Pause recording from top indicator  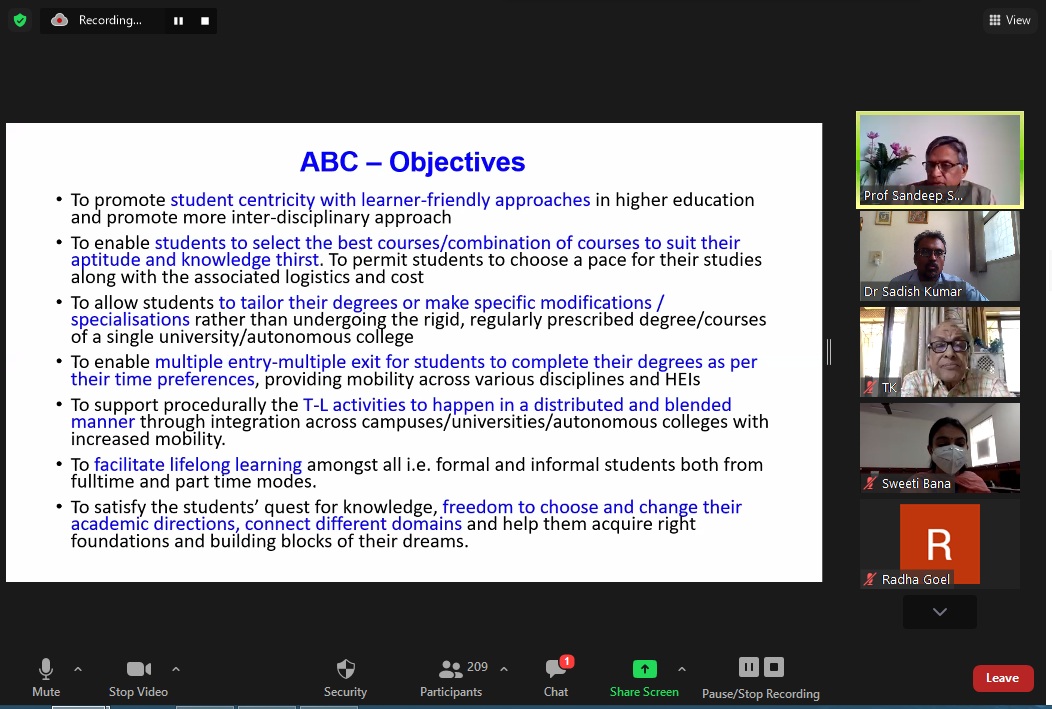[x=178, y=21]
